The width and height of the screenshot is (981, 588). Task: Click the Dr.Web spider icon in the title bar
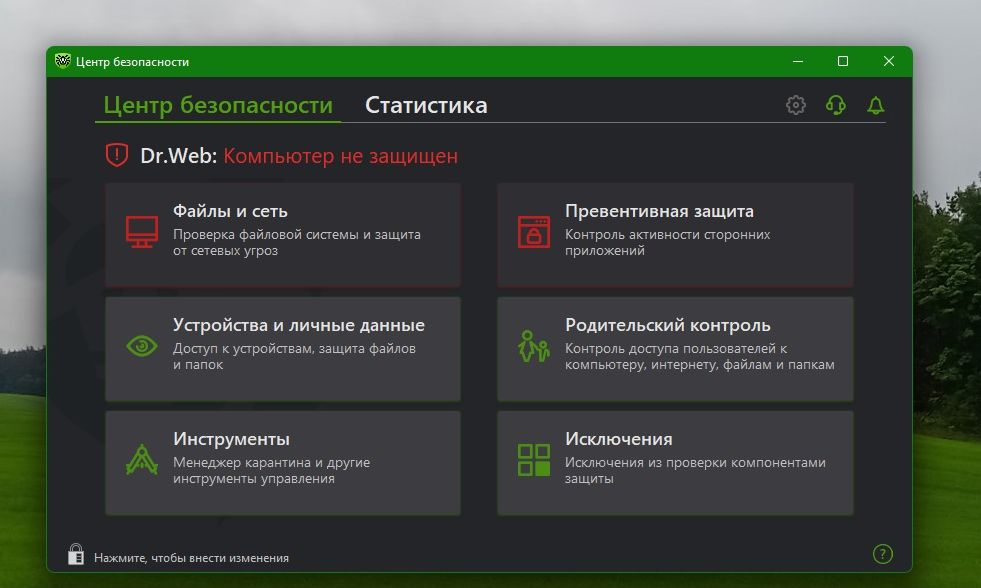point(63,61)
